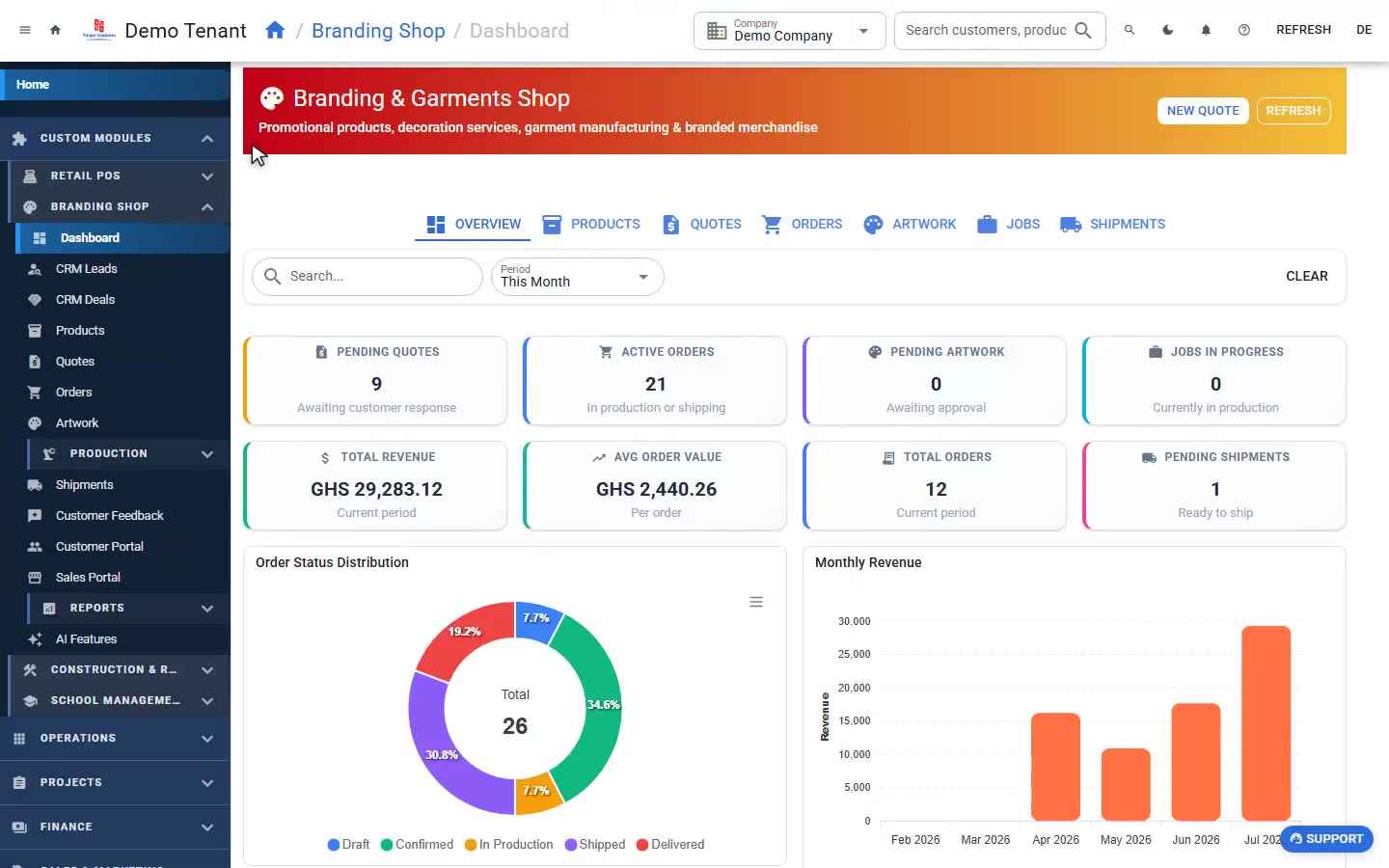Open Artwork in the sidebar
The width and height of the screenshot is (1389, 868).
[x=123, y=423]
